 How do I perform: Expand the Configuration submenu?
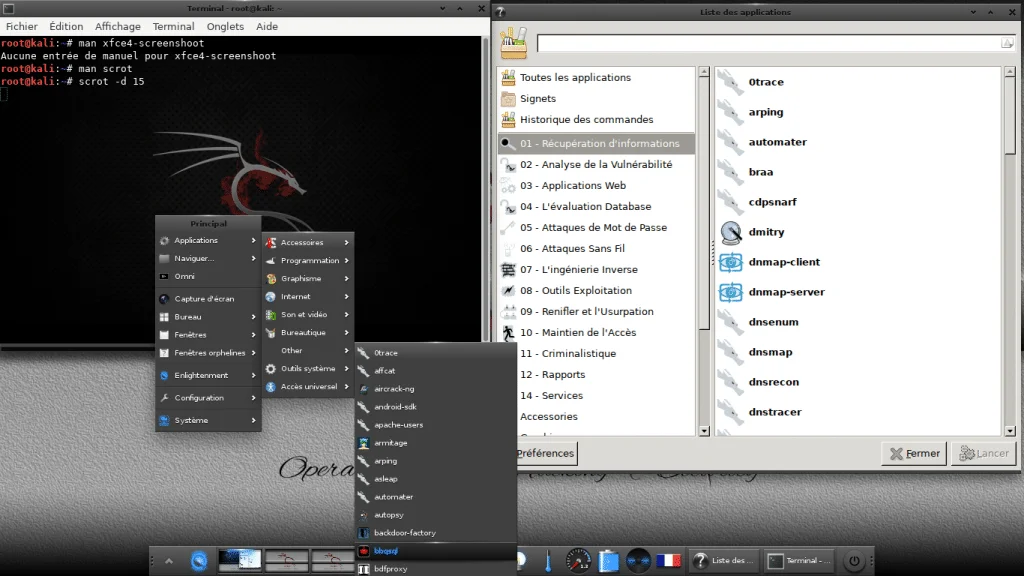point(208,398)
